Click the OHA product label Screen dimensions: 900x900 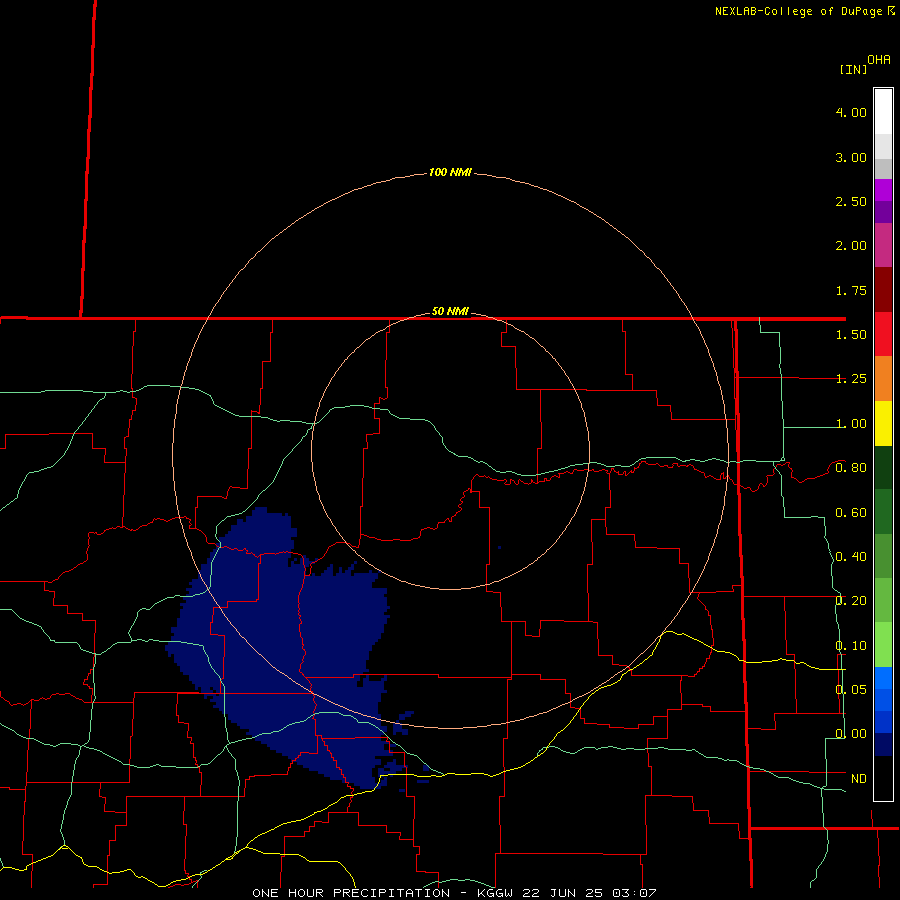click(x=878, y=60)
